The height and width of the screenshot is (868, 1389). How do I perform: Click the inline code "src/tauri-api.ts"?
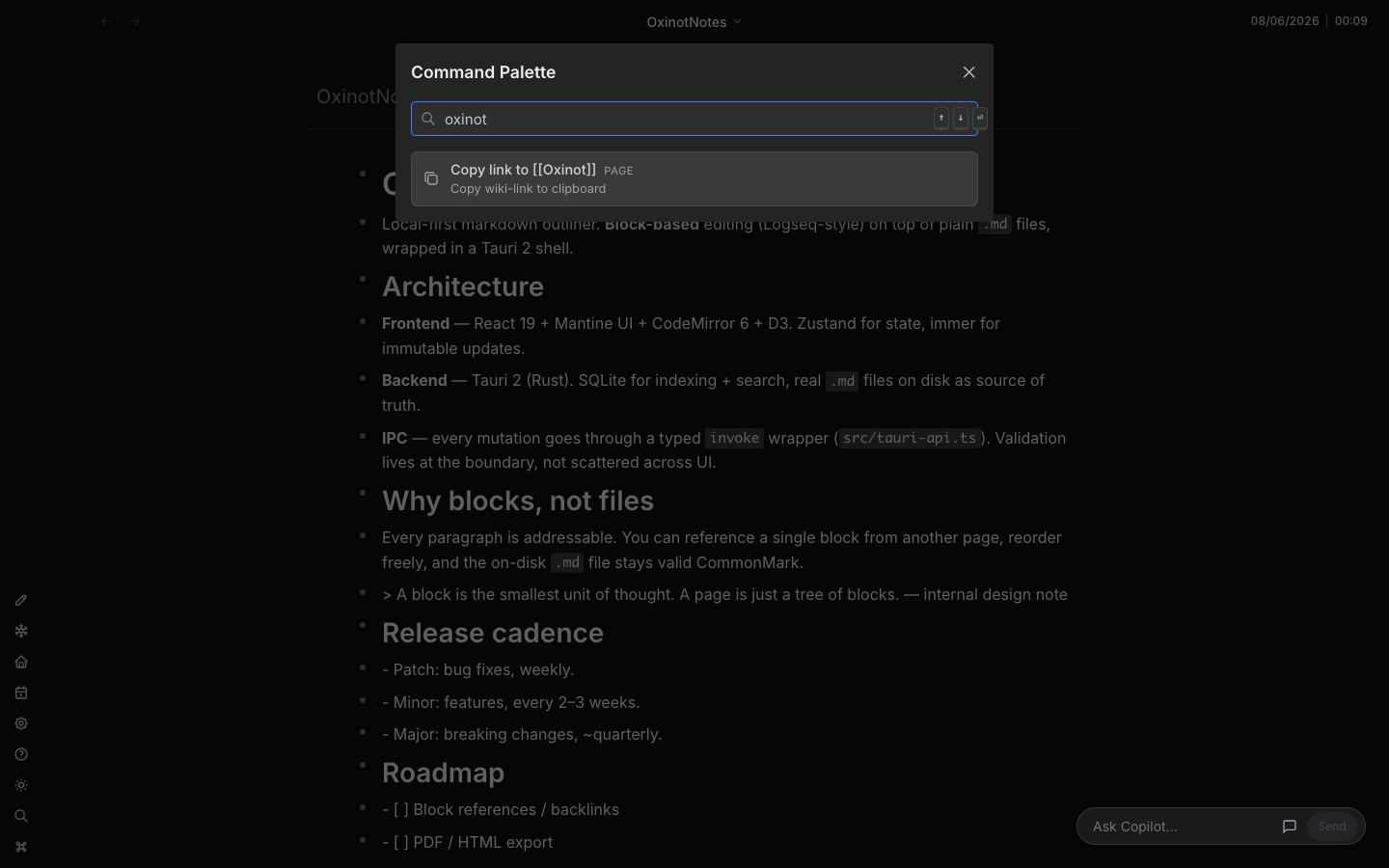pos(910,438)
